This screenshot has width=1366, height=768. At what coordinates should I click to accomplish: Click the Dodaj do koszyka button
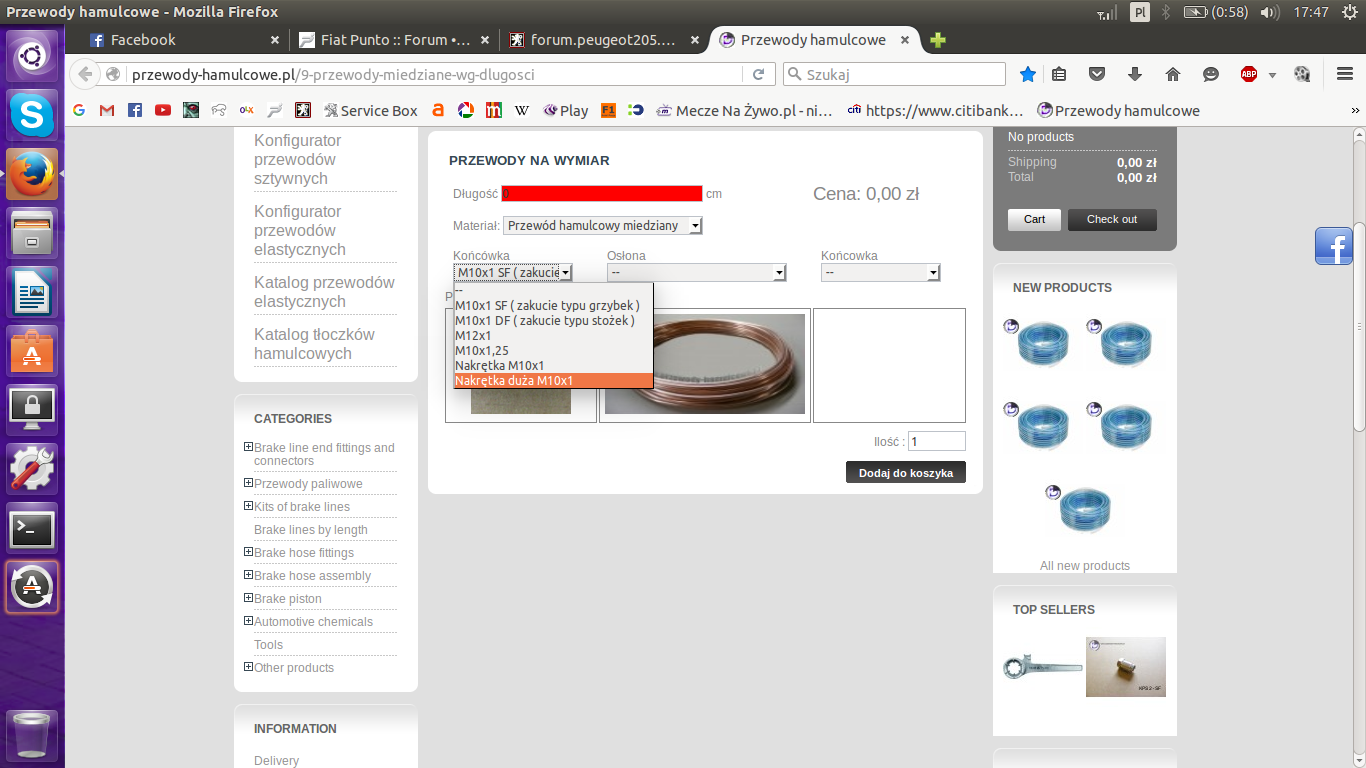(x=905, y=473)
